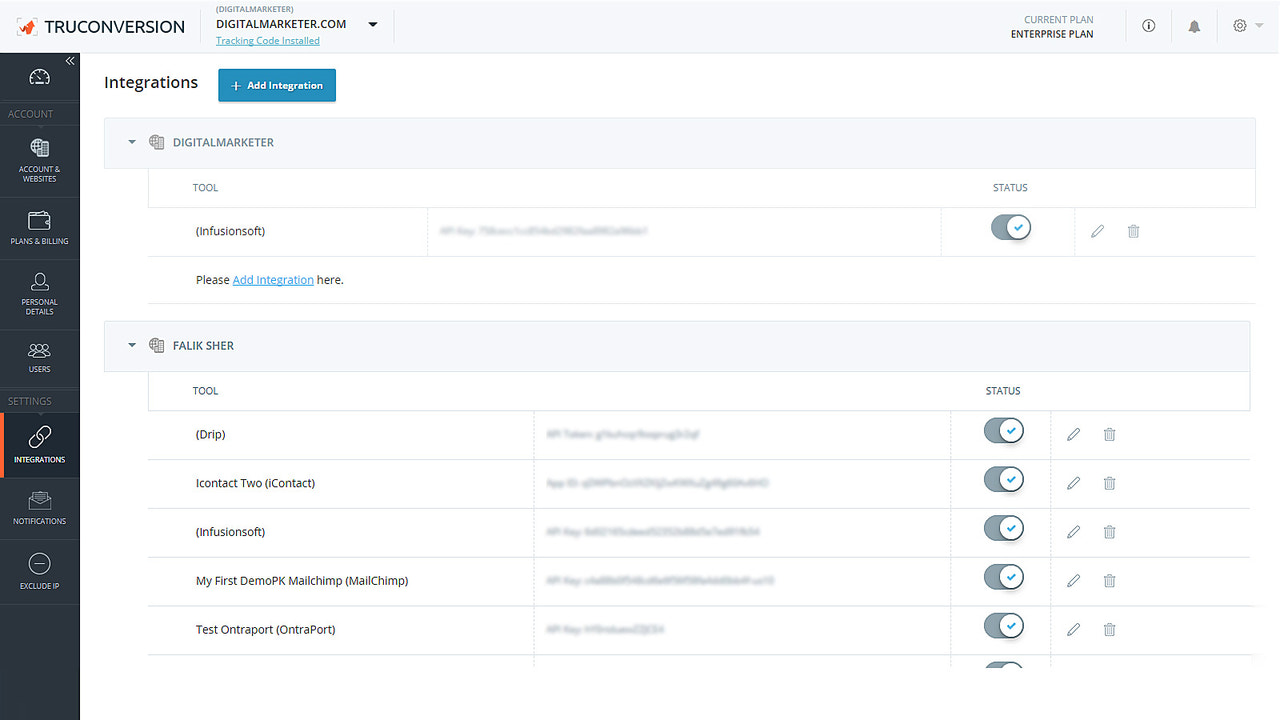Turn off My First DemoPK Mailchimp status
This screenshot has width=1280, height=720.
[x=1003, y=577]
